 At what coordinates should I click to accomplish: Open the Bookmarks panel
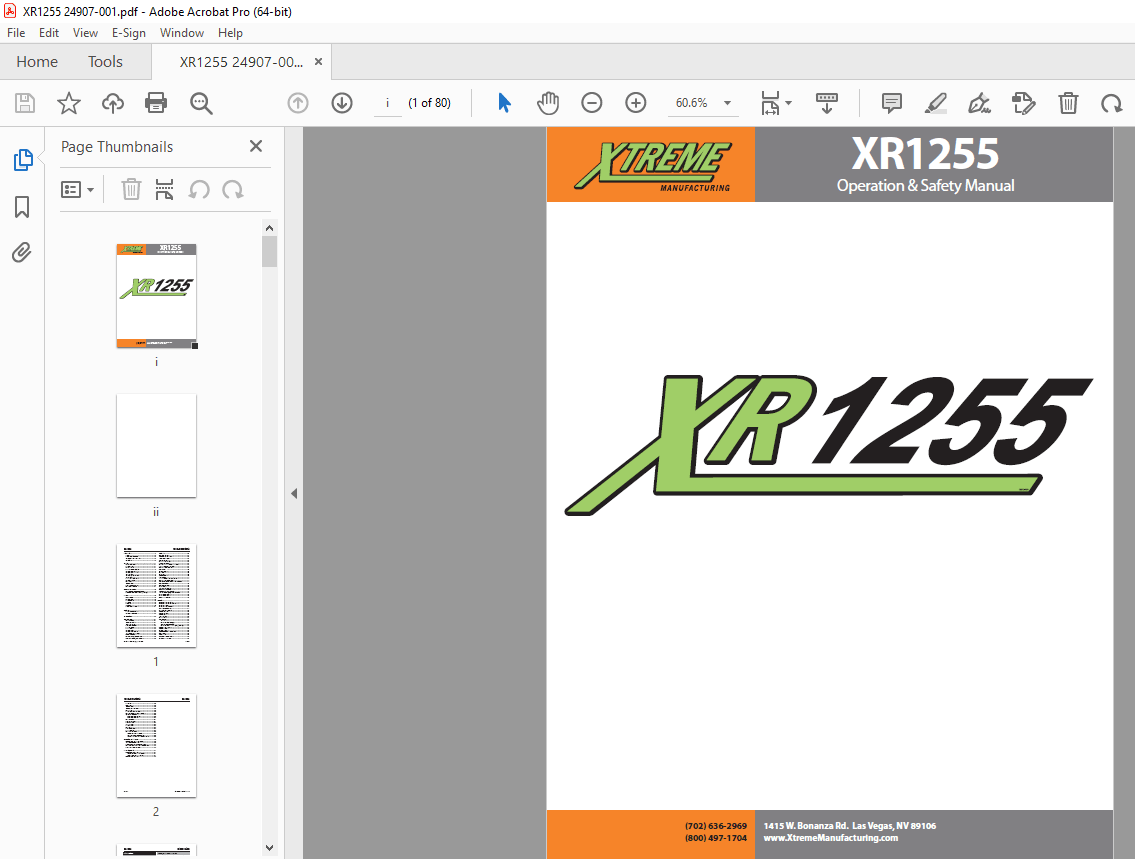(x=22, y=206)
